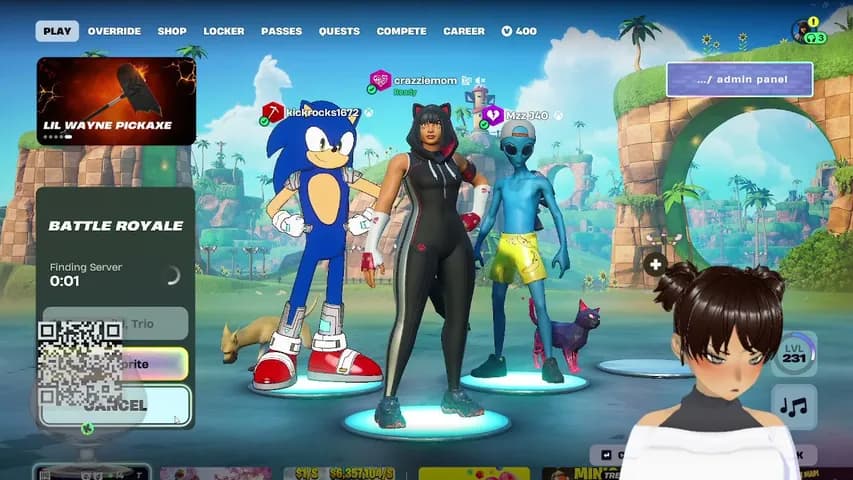Image resolution: width=853 pixels, height=480 pixels.
Task: Switch to the QUESTS tab
Action: tap(339, 31)
